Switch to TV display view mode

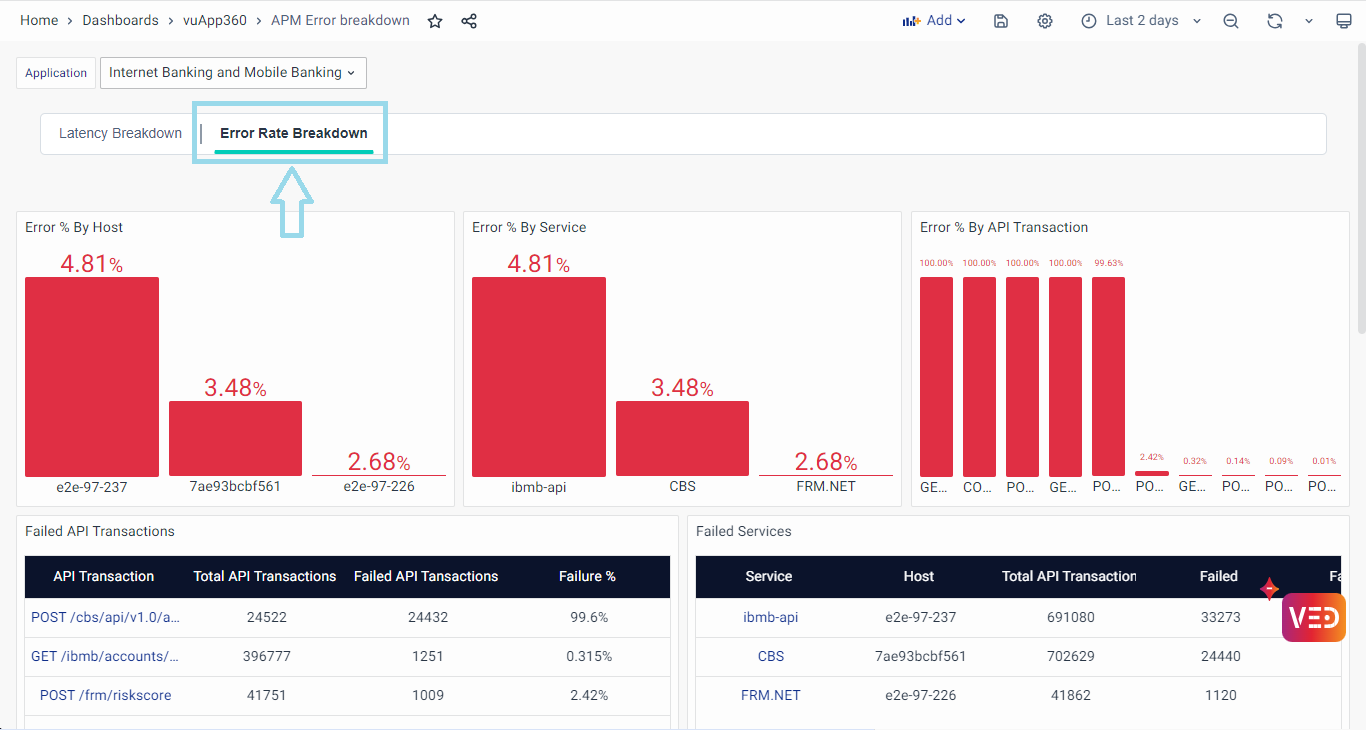[1343, 21]
